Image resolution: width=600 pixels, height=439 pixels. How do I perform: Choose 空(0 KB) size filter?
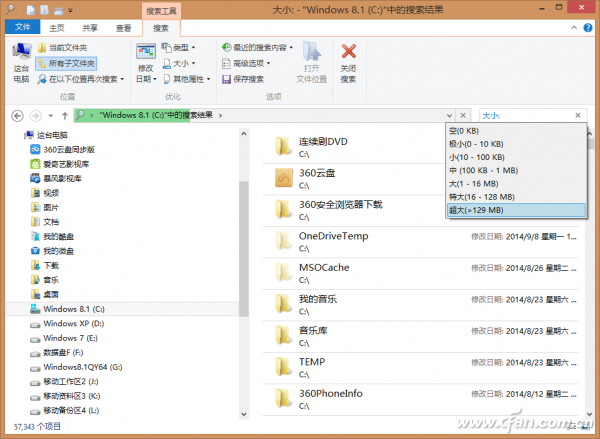[x=516, y=131]
